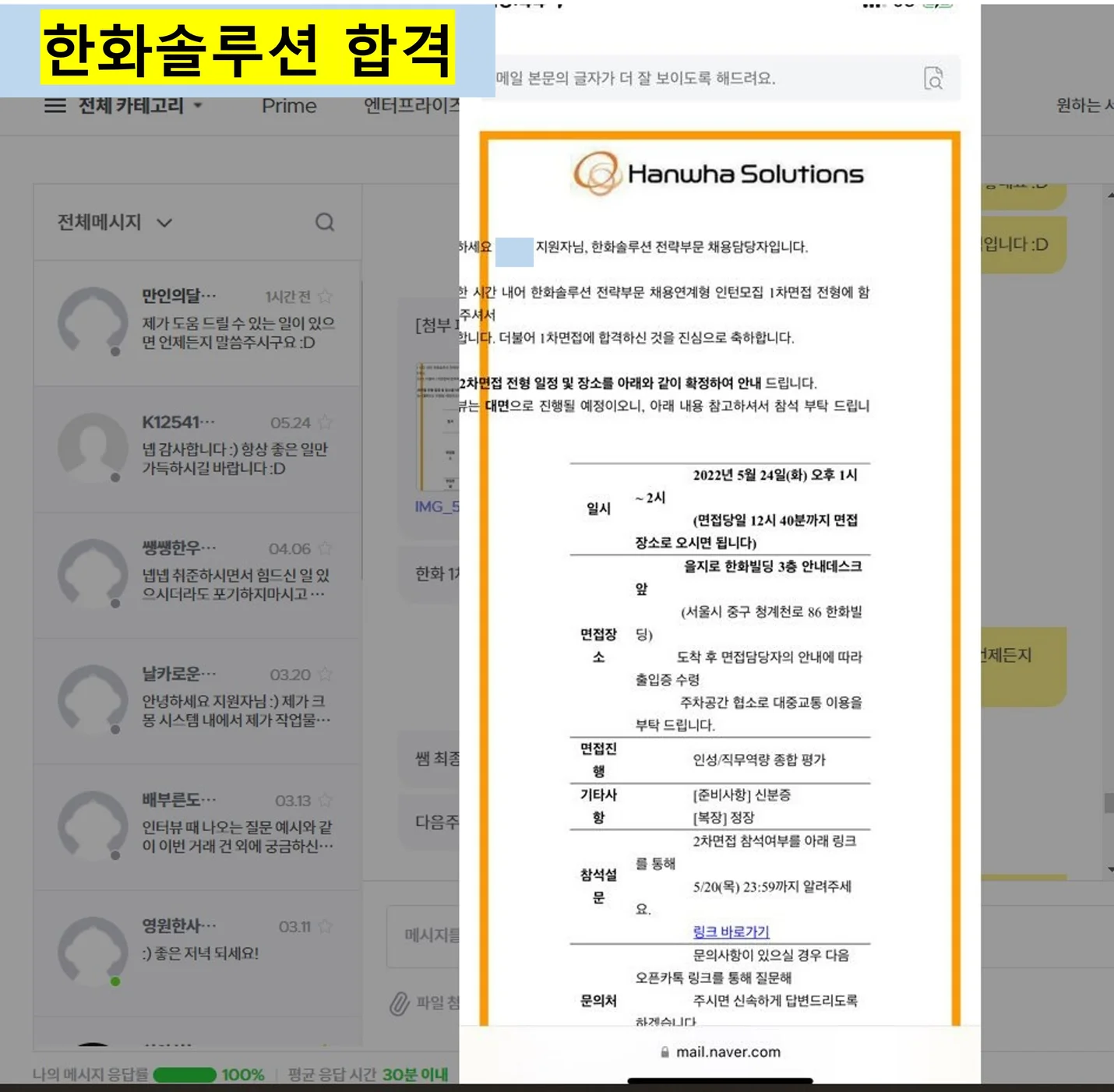Star the 영원한사 conversation

click(x=326, y=927)
